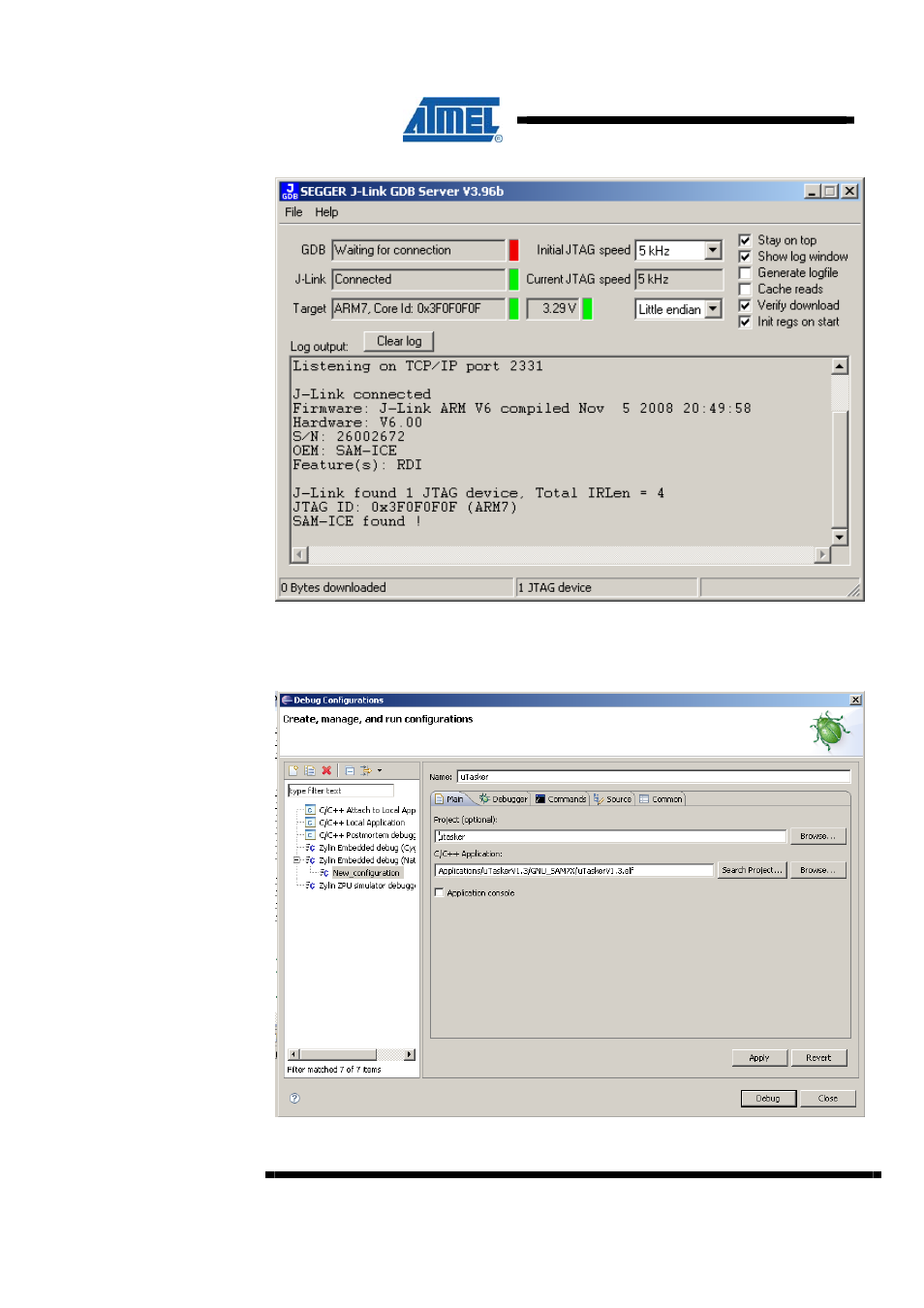
Task: Switch to Source tab
Action: 613,799
